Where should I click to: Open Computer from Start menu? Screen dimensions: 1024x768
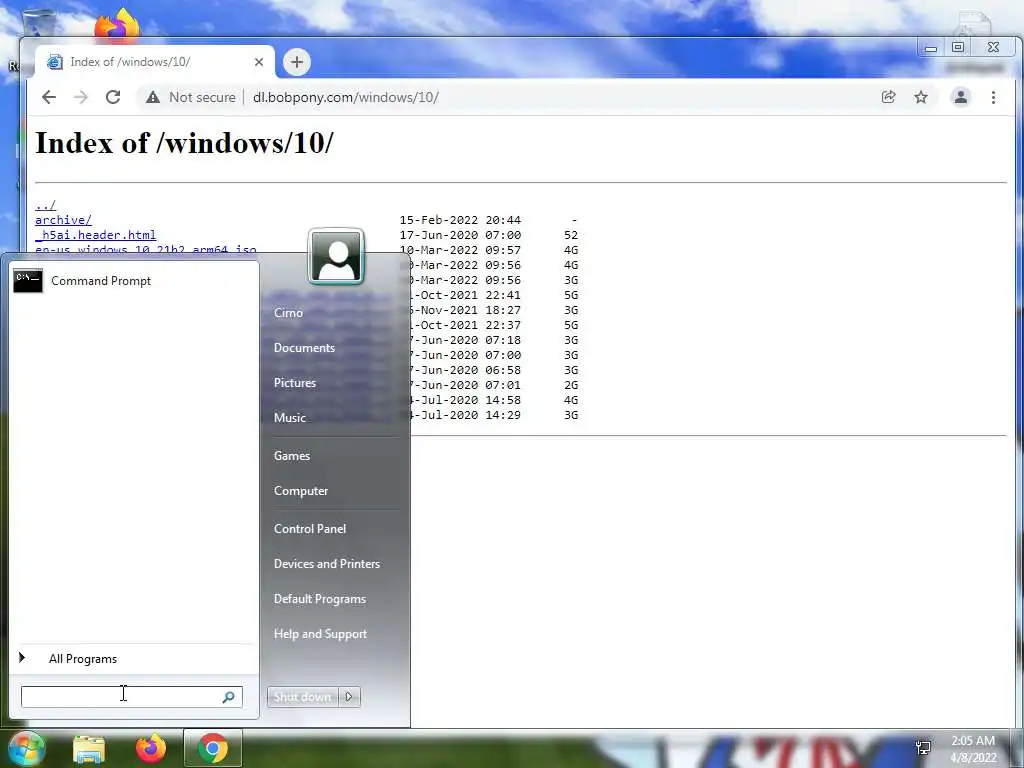301,491
